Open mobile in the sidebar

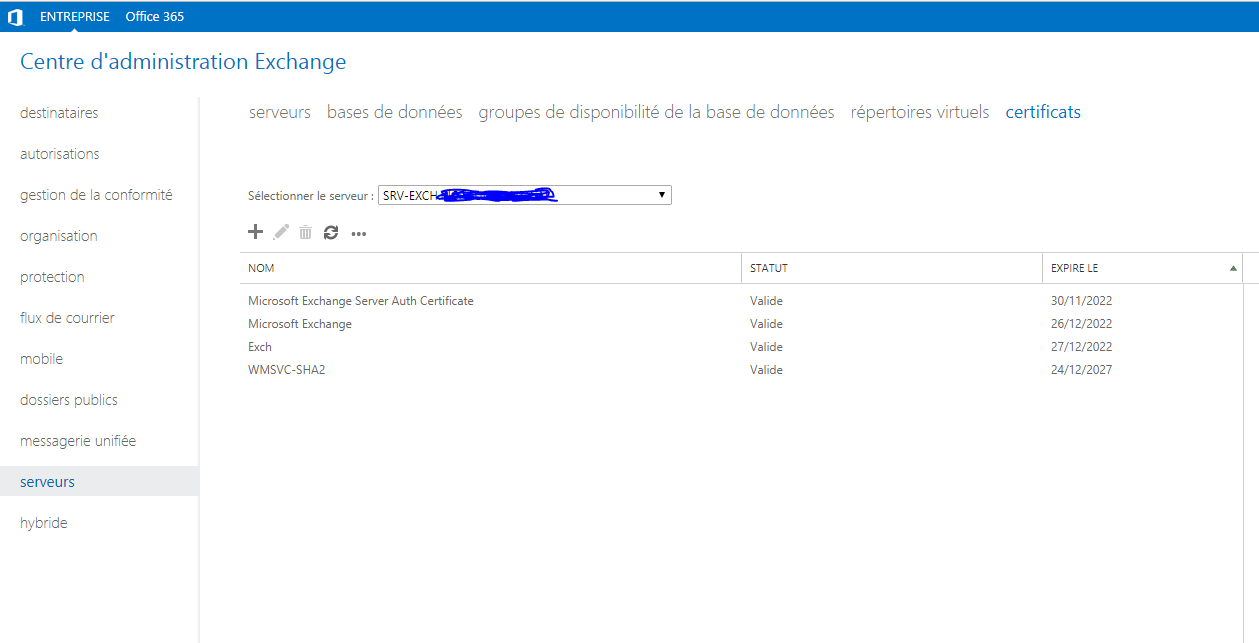[x=41, y=359]
